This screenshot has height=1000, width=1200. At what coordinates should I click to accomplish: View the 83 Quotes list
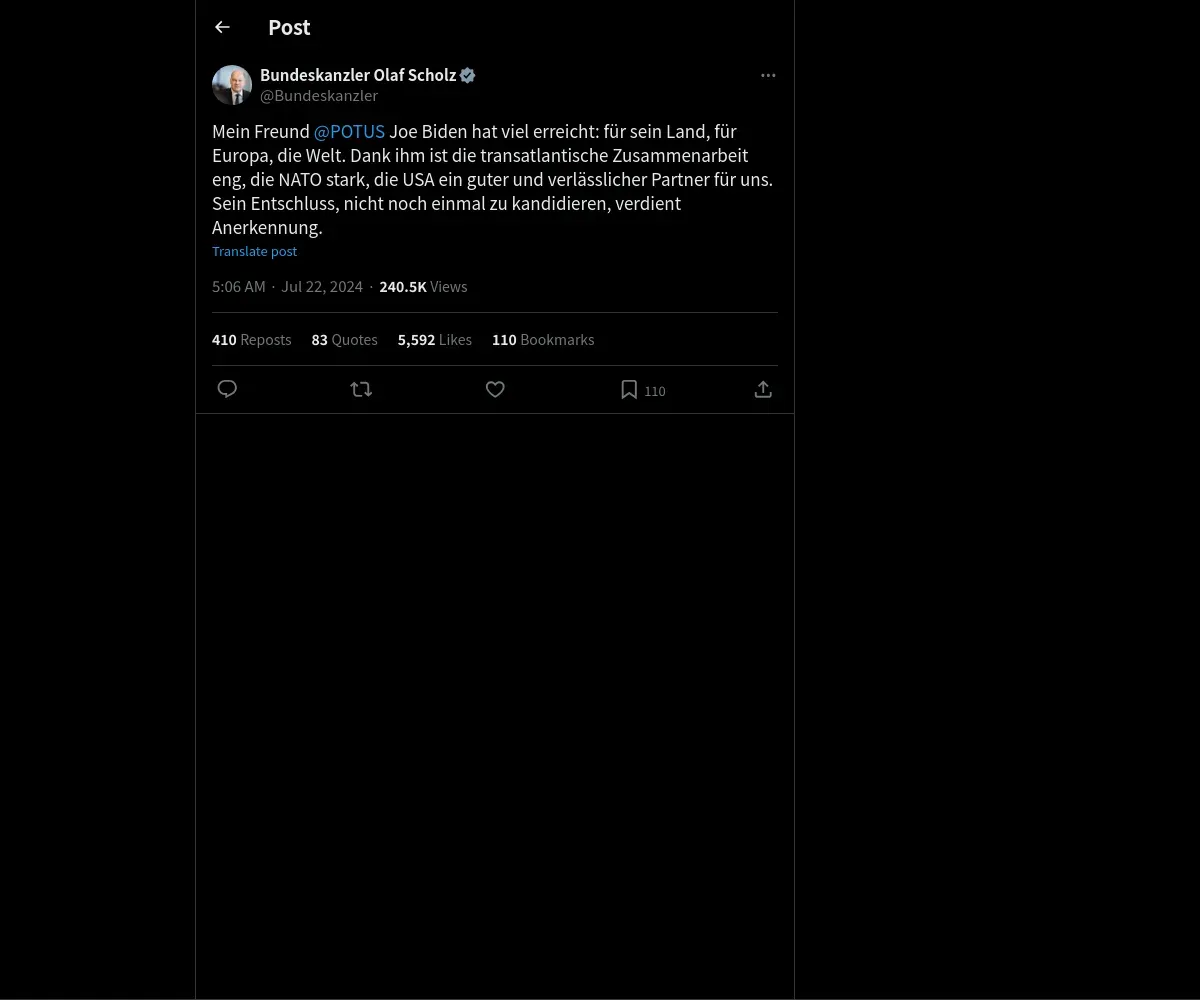click(344, 340)
